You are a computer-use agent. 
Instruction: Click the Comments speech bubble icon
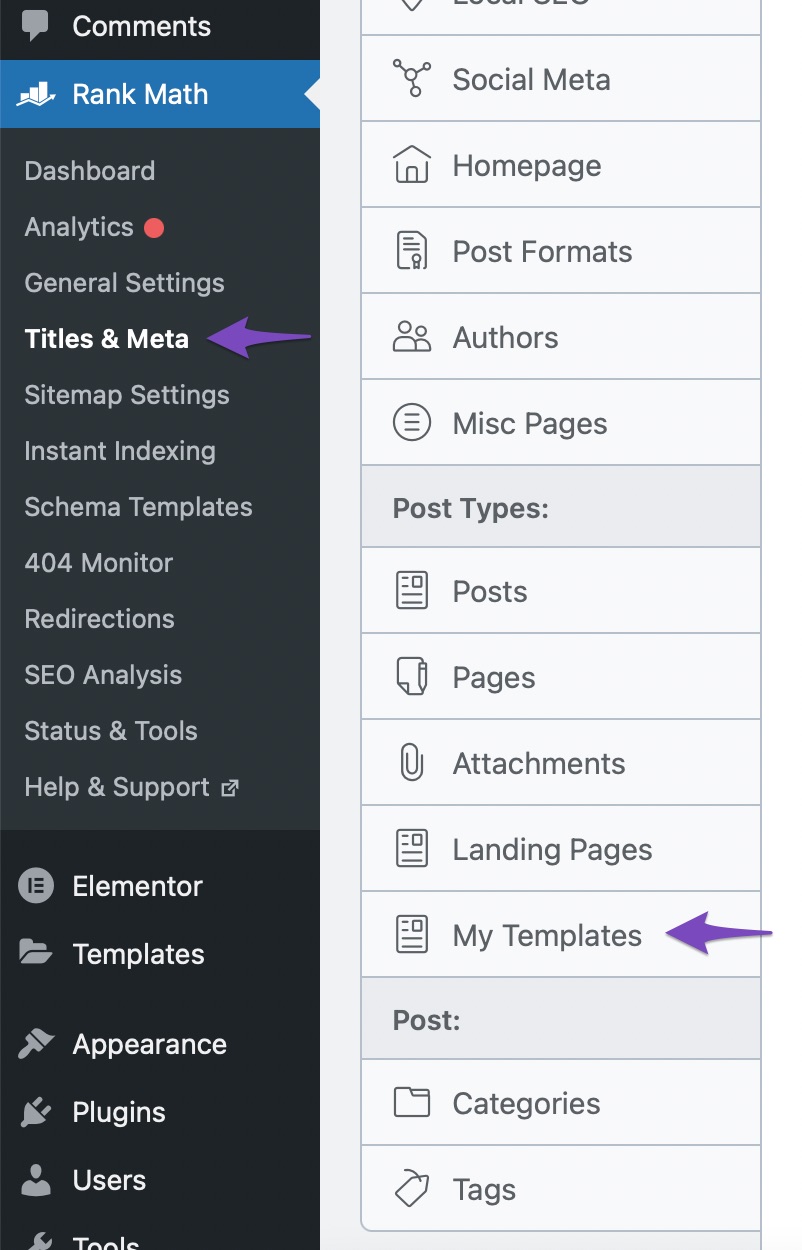click(x=36, y=26)
